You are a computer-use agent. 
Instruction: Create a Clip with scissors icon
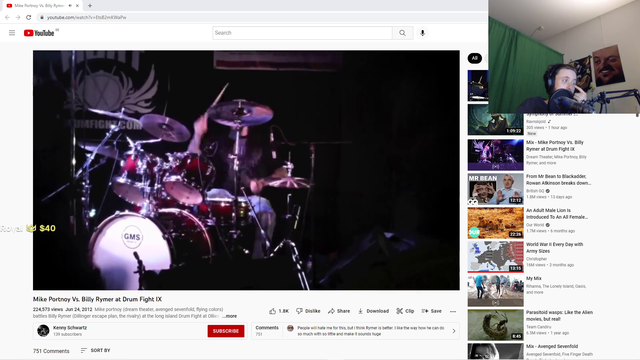tap(405, 311)
